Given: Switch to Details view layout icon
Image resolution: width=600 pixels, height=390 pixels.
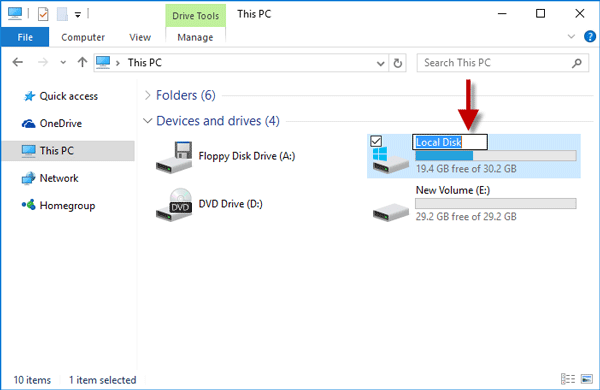Looking at the screenshot, I should pos(568,379).
